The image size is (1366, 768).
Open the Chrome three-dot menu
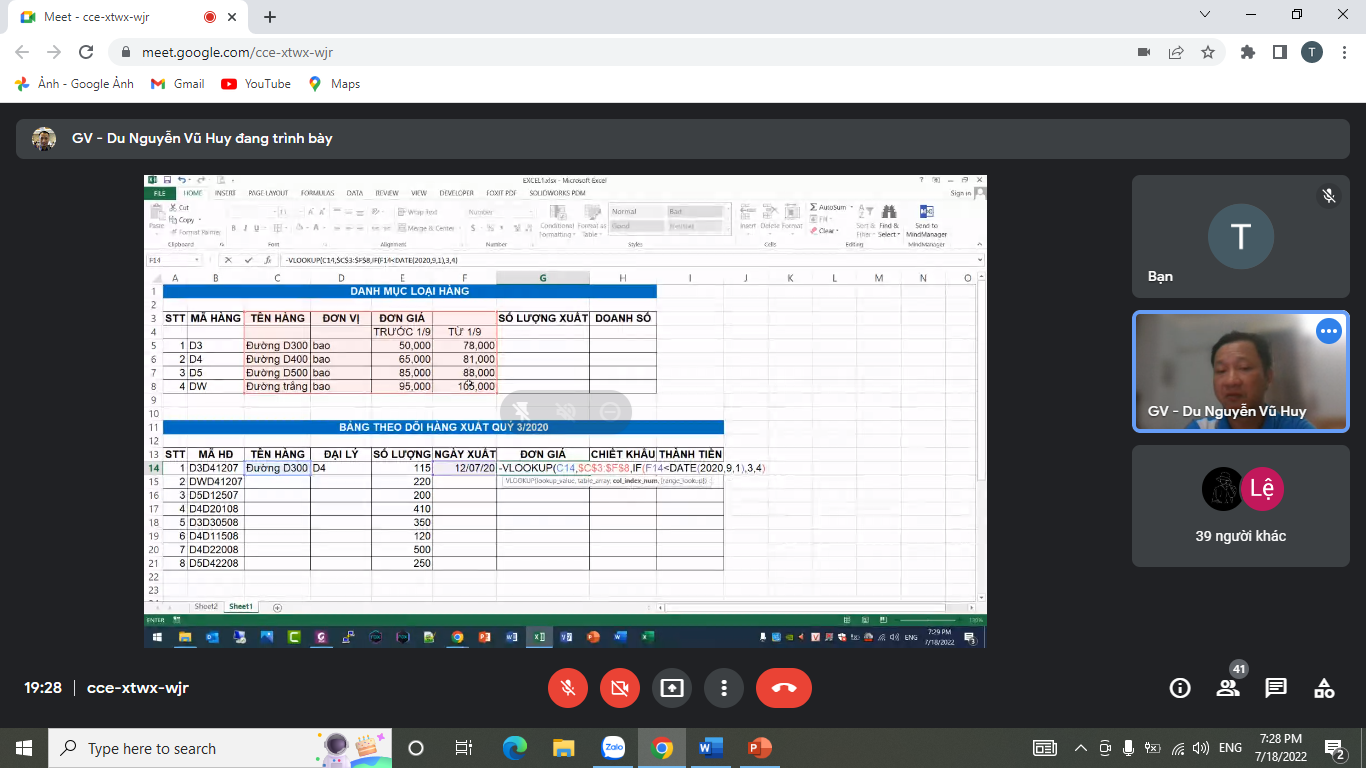coord(1343,52)
